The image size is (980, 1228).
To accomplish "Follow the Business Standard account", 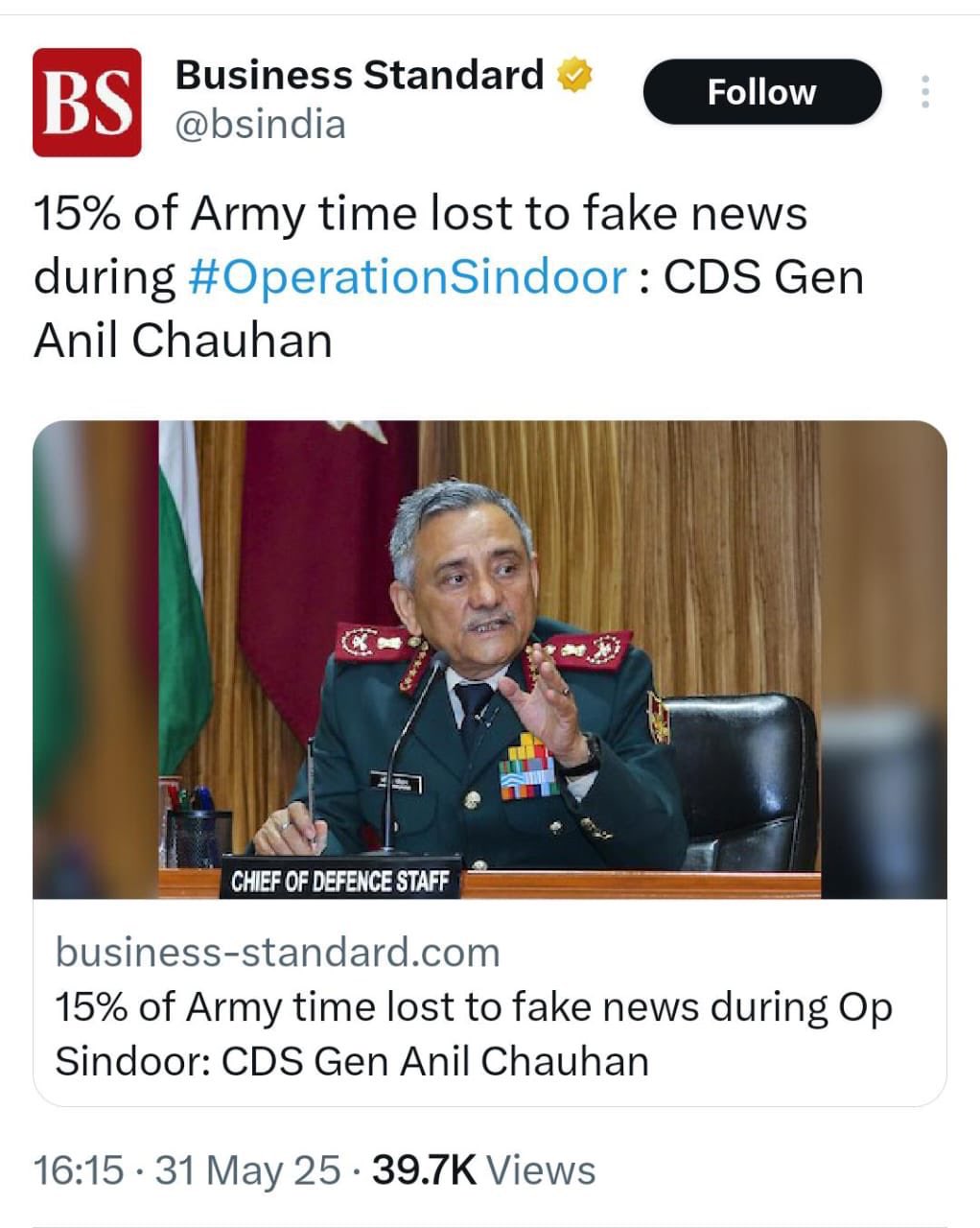I will 761,90.
